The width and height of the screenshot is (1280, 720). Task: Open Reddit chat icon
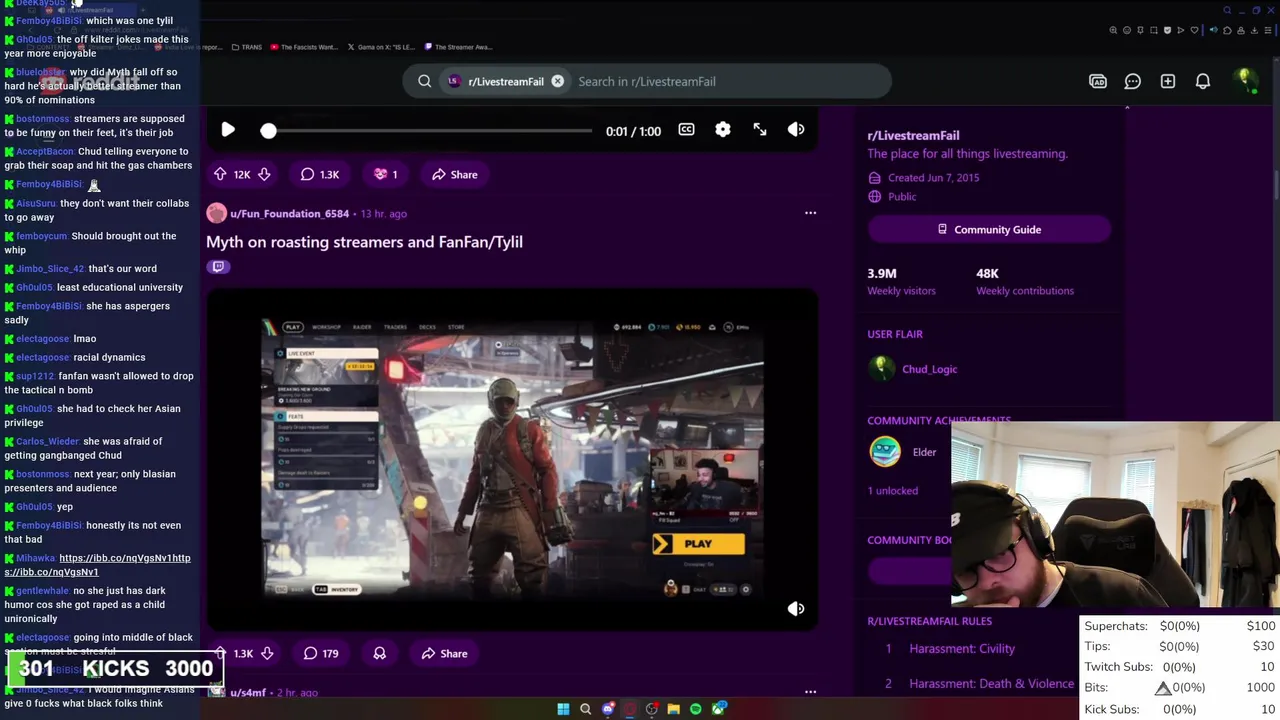click(x=1133, y=81)
